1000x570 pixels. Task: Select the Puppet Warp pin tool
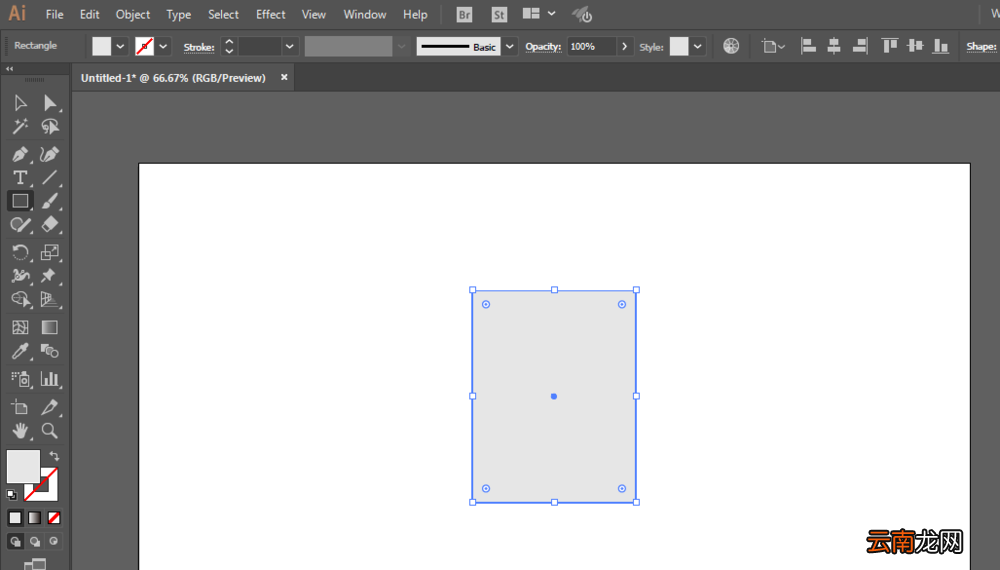click(50, 275)
